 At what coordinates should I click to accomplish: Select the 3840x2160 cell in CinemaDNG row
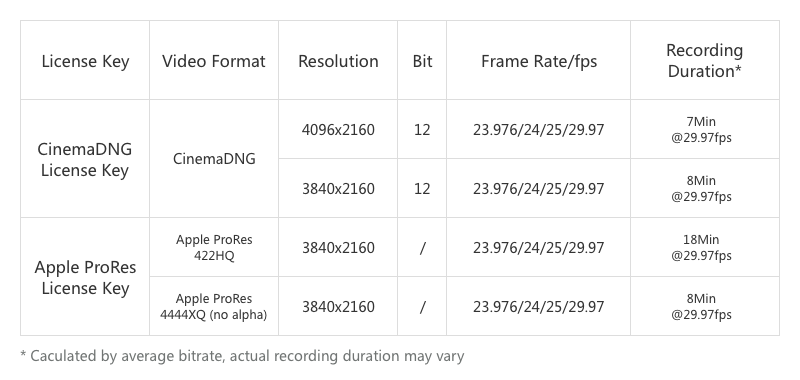coord(338,189)
